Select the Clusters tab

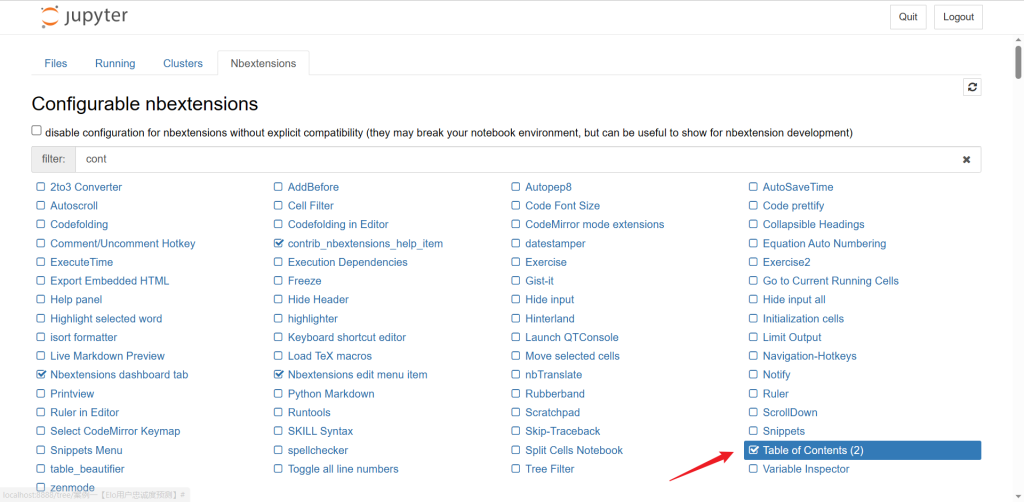tap(183, 63)
